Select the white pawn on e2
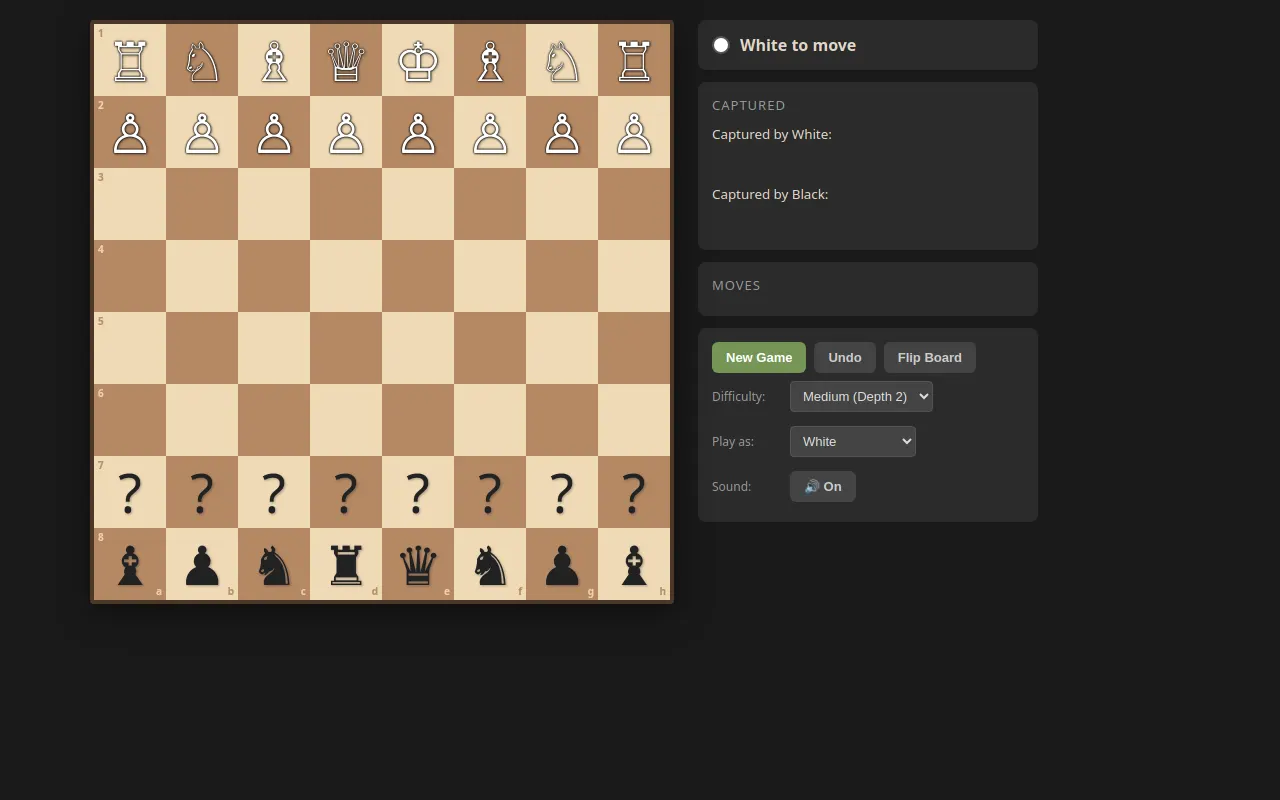1280x800 pixels. (x=418, y=132)
